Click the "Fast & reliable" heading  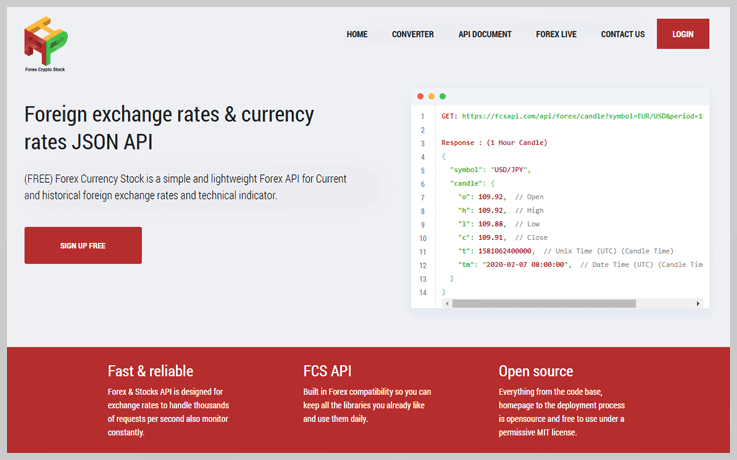point(150,371)
